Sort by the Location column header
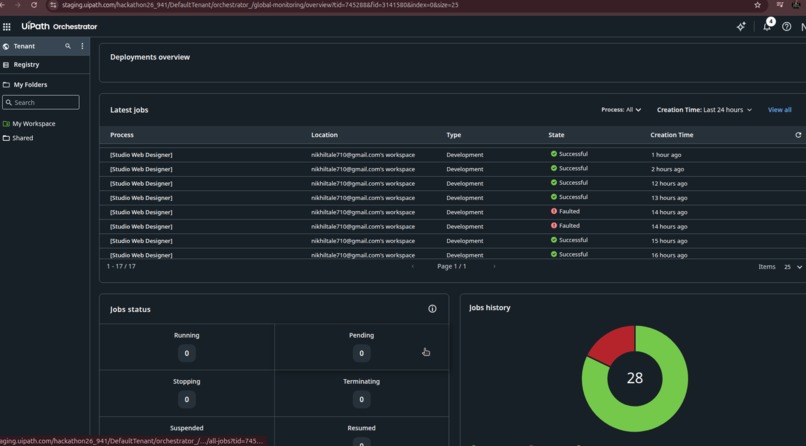Viewport: 806px width, 446px height. click(x=324, y=135)
